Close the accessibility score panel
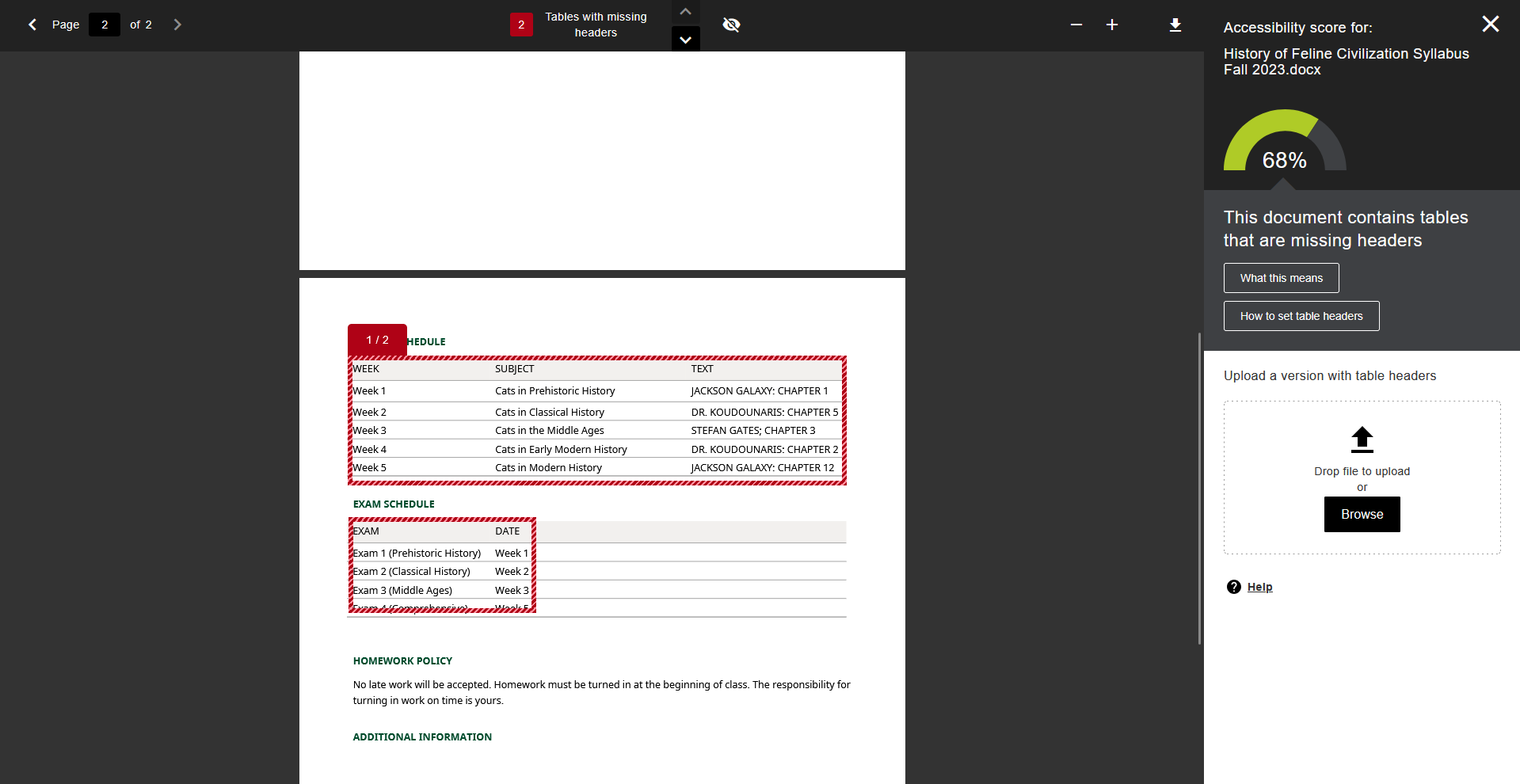This screenshot has width=1520, height=784. pos(1490,24)
